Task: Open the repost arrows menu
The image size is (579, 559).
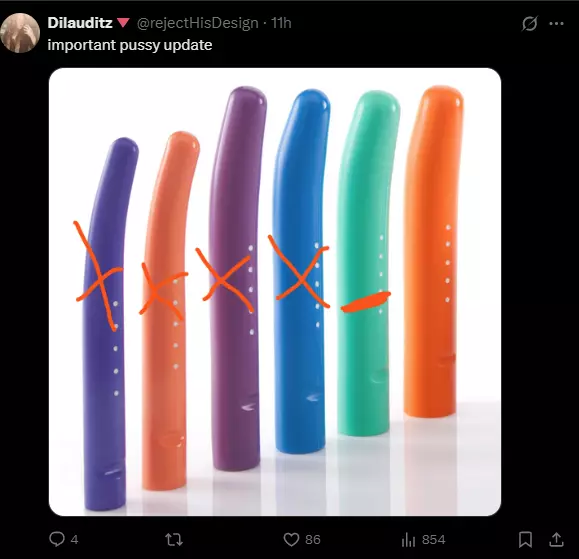Action: [x=174, y=539]
